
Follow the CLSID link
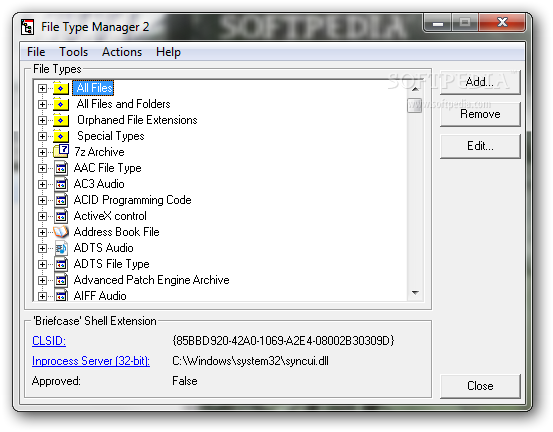click(49, 341)
